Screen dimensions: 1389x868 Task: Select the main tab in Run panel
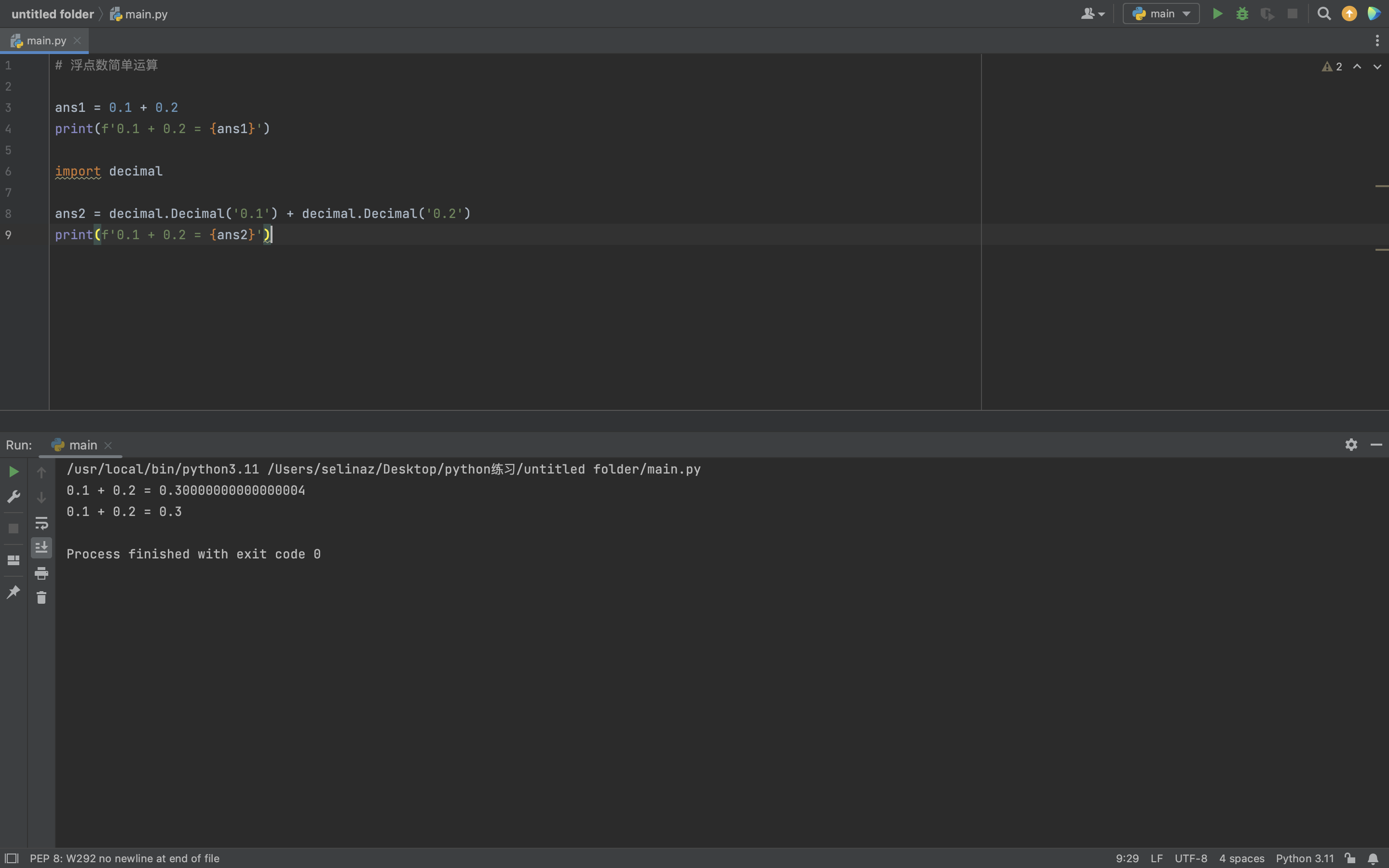[x=82, y=446]
